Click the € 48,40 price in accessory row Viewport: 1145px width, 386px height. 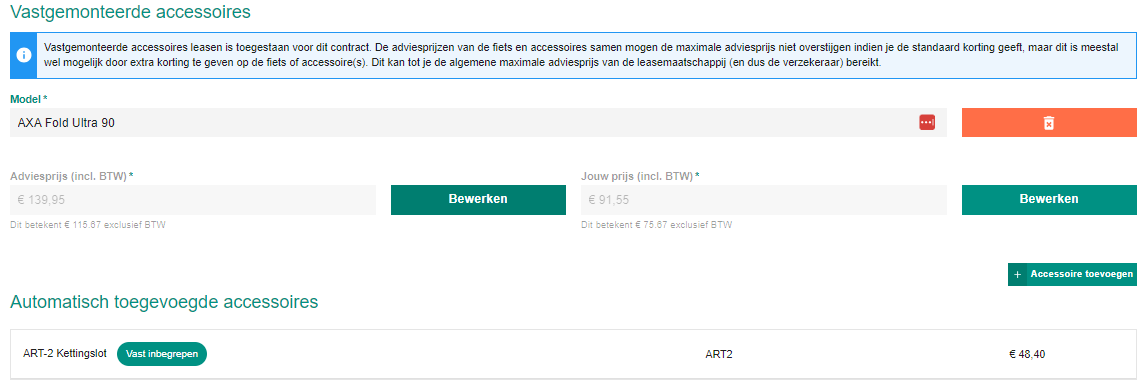tap(1027, 355)
